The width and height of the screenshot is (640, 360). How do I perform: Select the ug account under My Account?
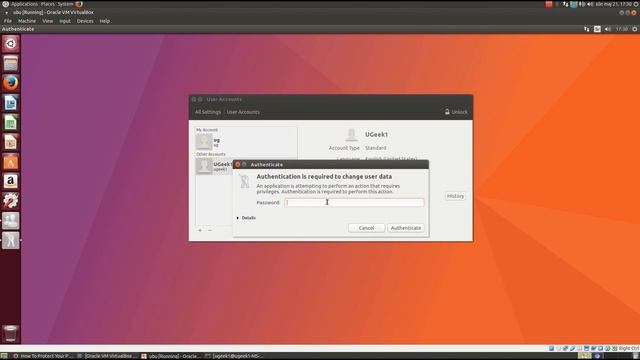246,142
